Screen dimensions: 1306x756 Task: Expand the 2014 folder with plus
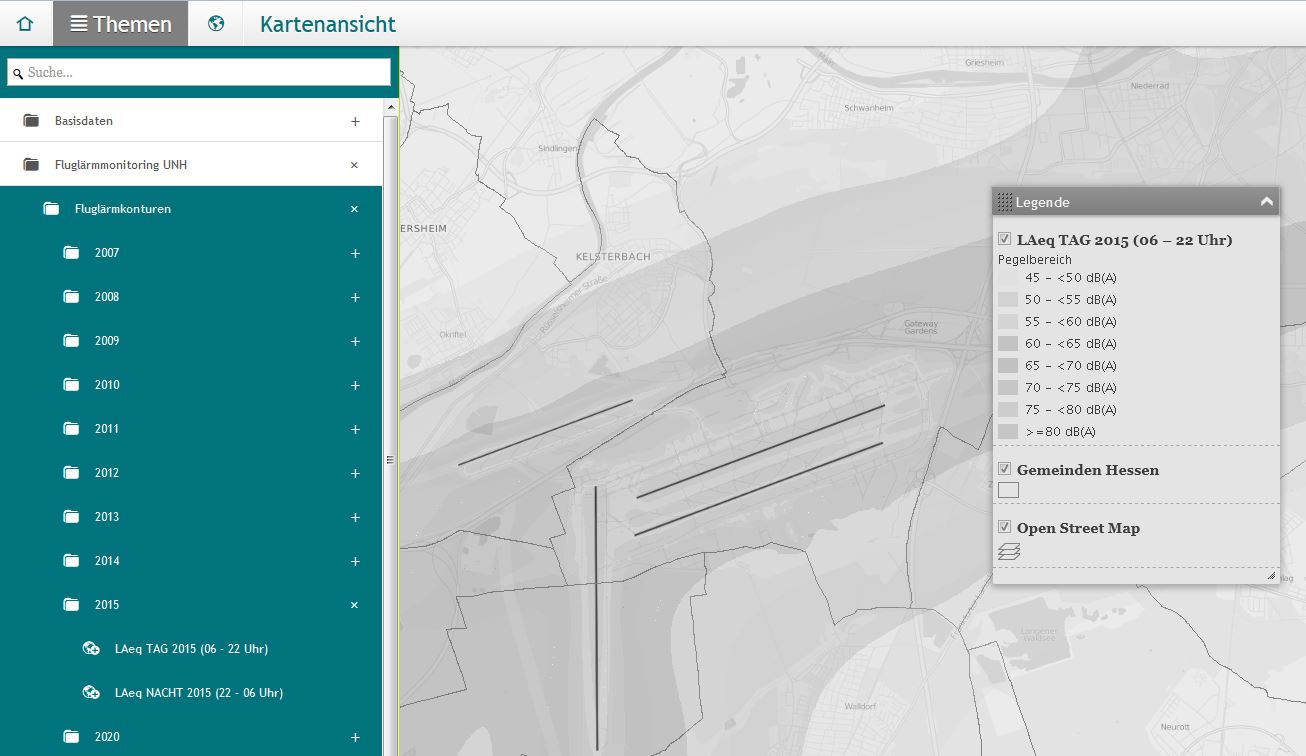pyautogui.click(x=355, y=561)
